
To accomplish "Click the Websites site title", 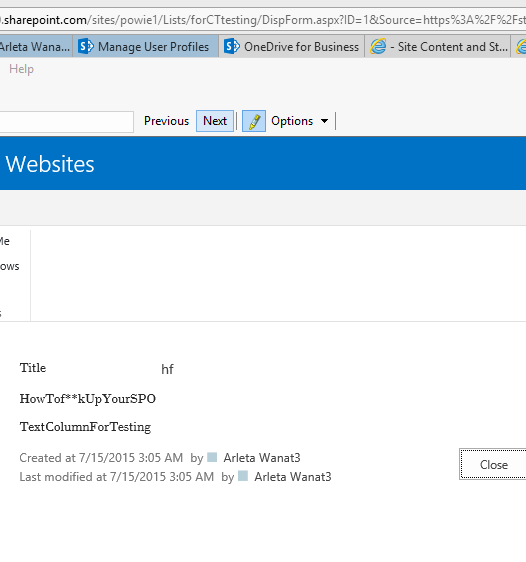I will pyautogui.click(x=50, y=164).
